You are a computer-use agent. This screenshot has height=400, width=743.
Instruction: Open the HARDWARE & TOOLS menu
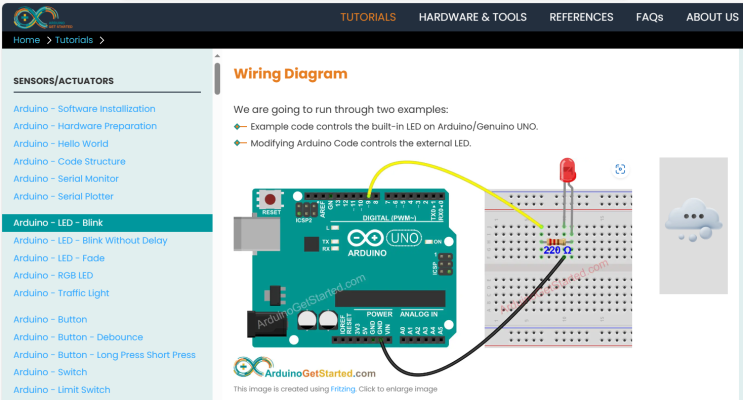(x=472, y=17)
